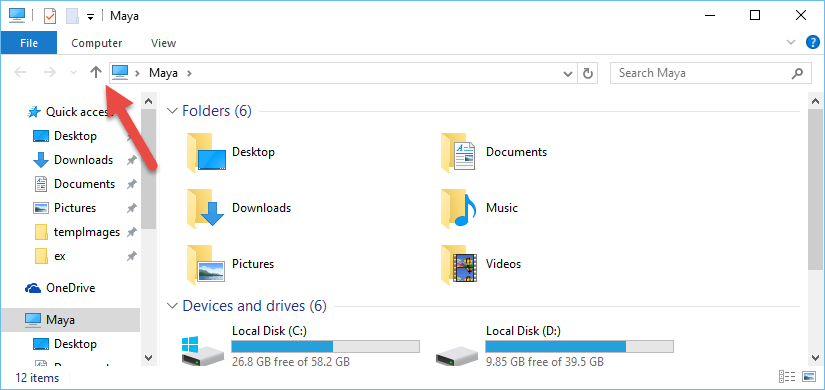Image resolution: width=825 pixels, height=390 pixels.
Task: Open the blue Help question-mark icon
Action: click(812, 43)
